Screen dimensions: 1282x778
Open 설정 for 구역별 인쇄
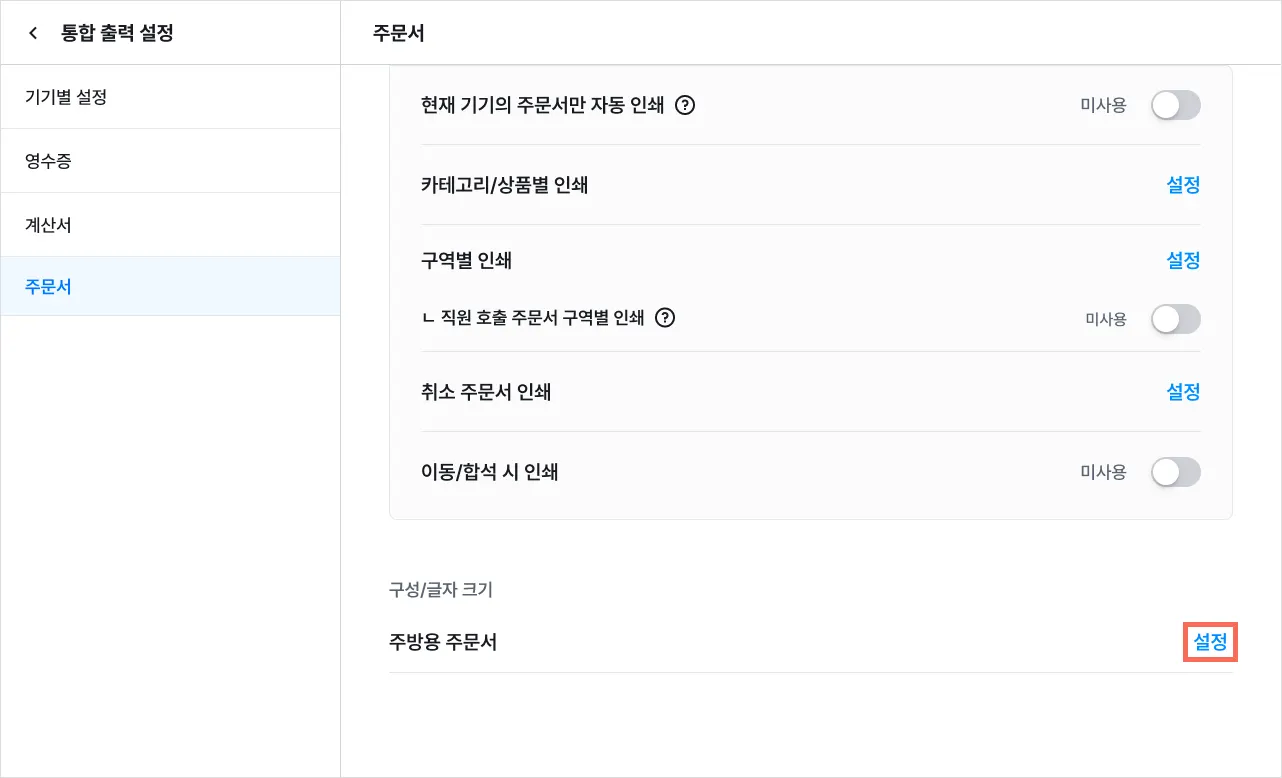click(x=1183, y=261)
